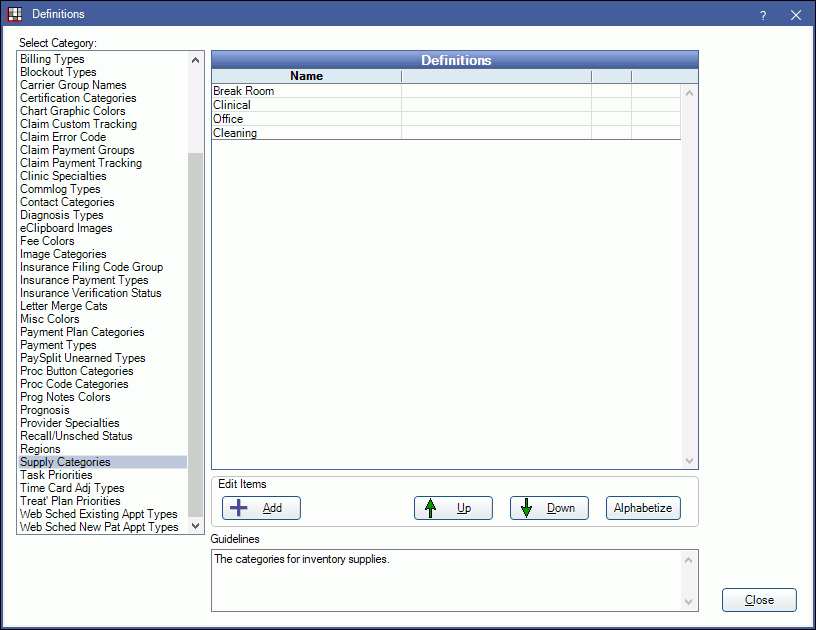Image resolution: width=816 pixels, height=630 pixels.
Task: Move selected item Up
Action: 453,508
